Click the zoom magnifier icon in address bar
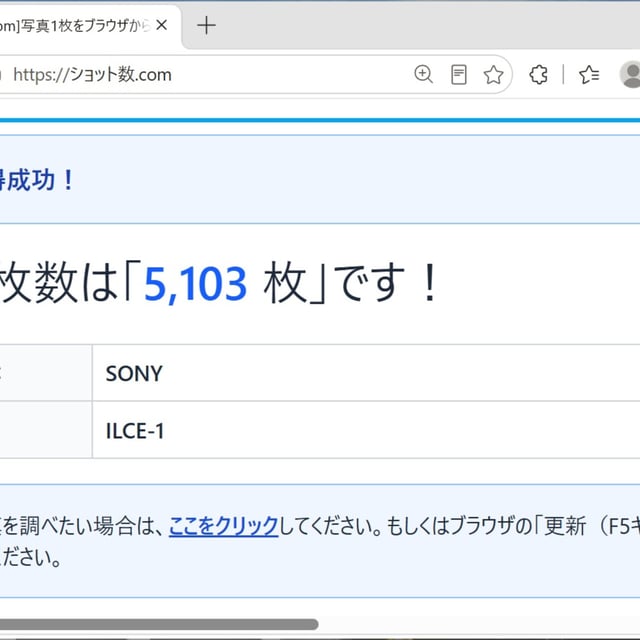Image resolution: width=640 pixels, height=640 pixels. click(x=423, y=75)
